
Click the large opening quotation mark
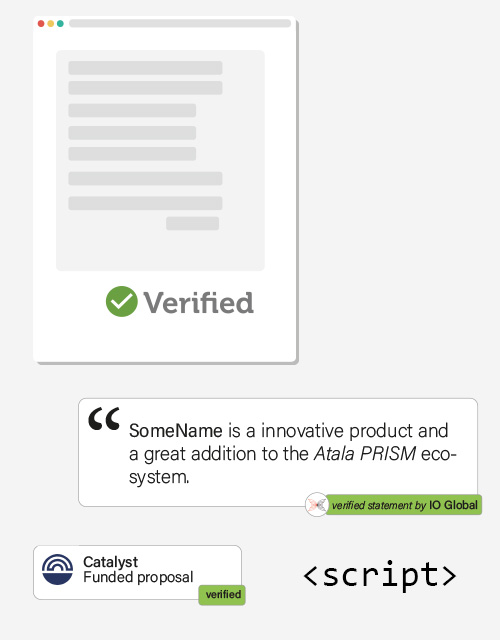[104, 418]
